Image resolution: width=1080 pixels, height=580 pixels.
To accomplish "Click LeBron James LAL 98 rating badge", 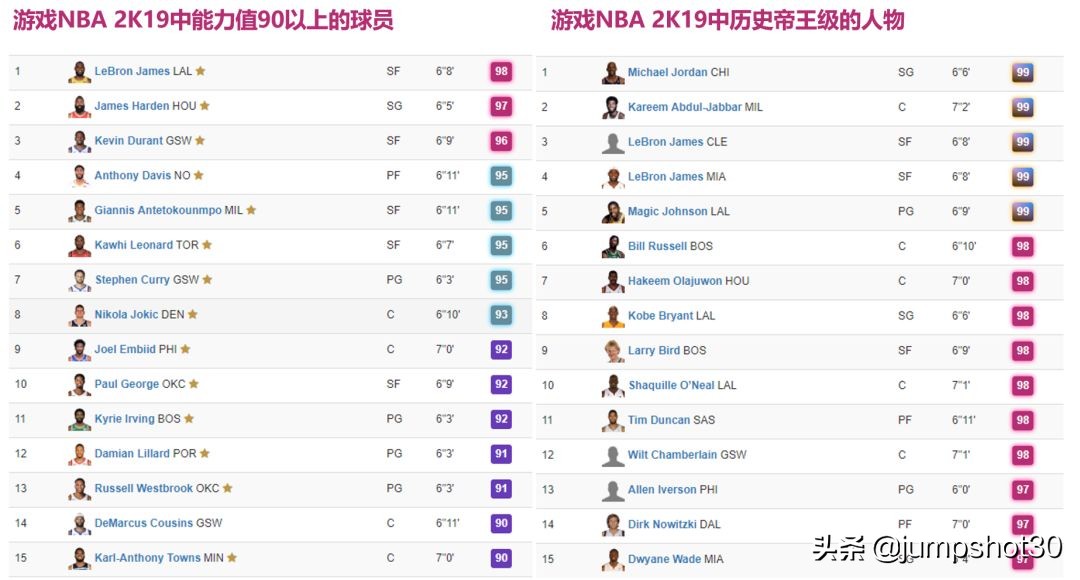I will (501, 72).
